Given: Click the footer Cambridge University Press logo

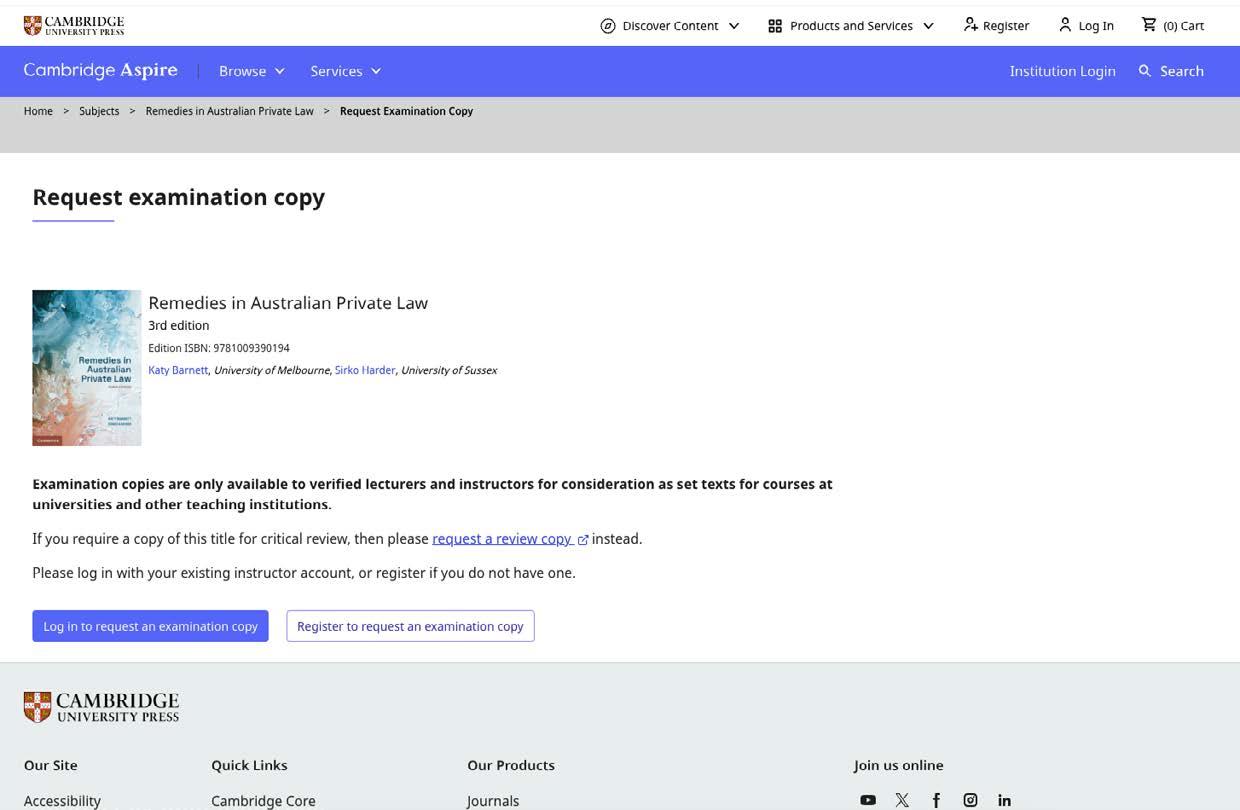Looking at the screenshot, I should tap(101, 707).
